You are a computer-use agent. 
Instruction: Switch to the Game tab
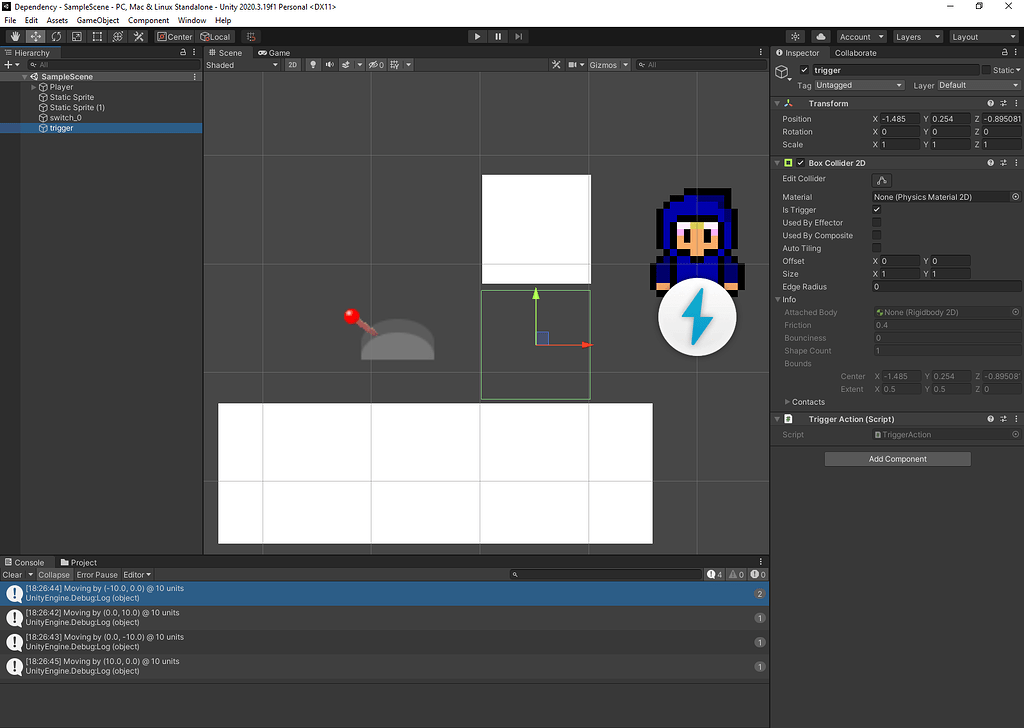click(x=274, y=53)
